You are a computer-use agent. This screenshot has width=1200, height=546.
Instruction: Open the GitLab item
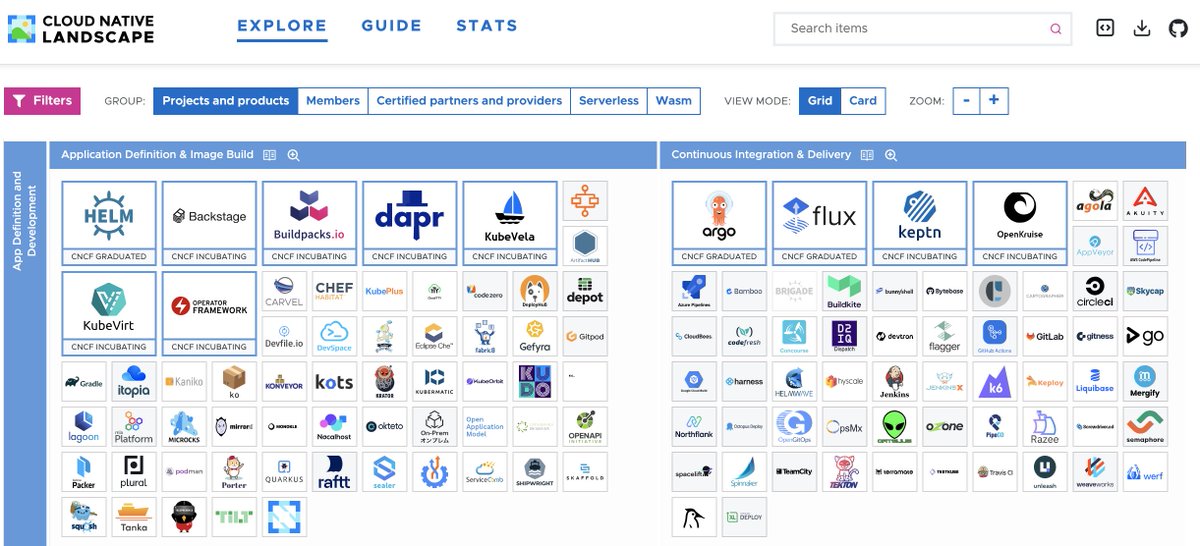(x=1044, y=336)
